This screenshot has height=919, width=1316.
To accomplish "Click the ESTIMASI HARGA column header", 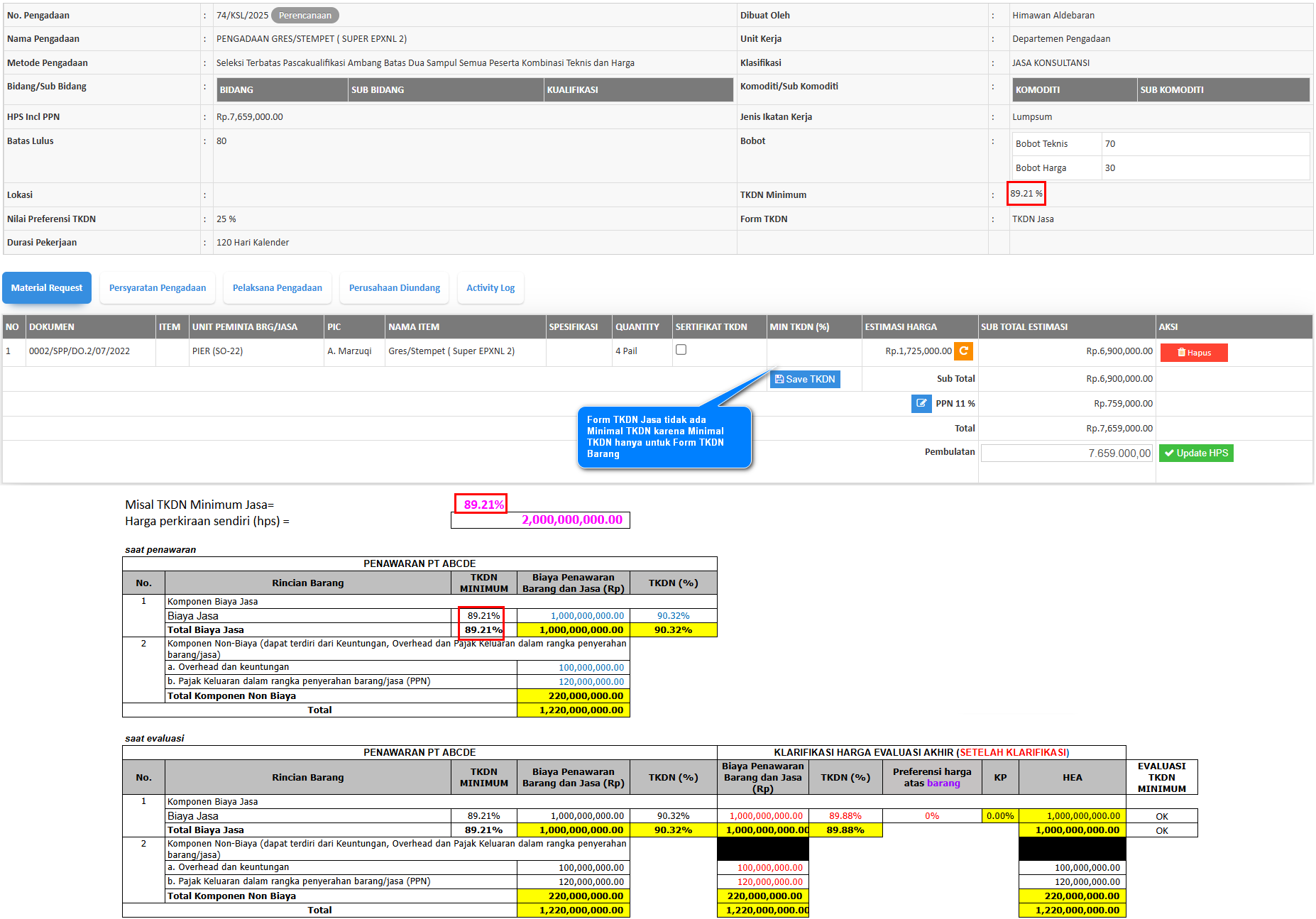I will (x=900, y=327).
